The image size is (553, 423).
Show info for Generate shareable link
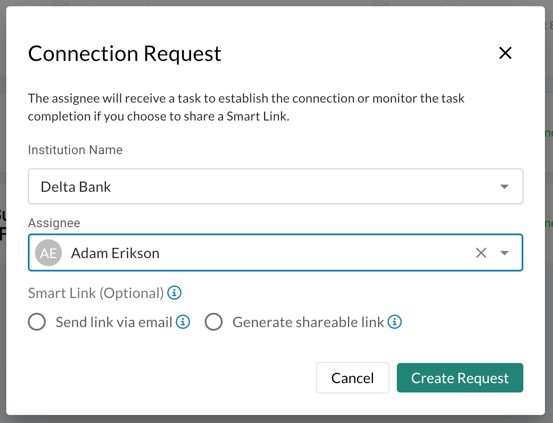point(395,322)
